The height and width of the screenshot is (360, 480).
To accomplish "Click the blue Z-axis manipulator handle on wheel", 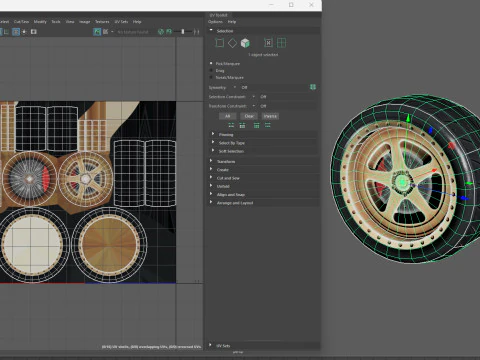I will pyautogui.click(x=463, y=198).
